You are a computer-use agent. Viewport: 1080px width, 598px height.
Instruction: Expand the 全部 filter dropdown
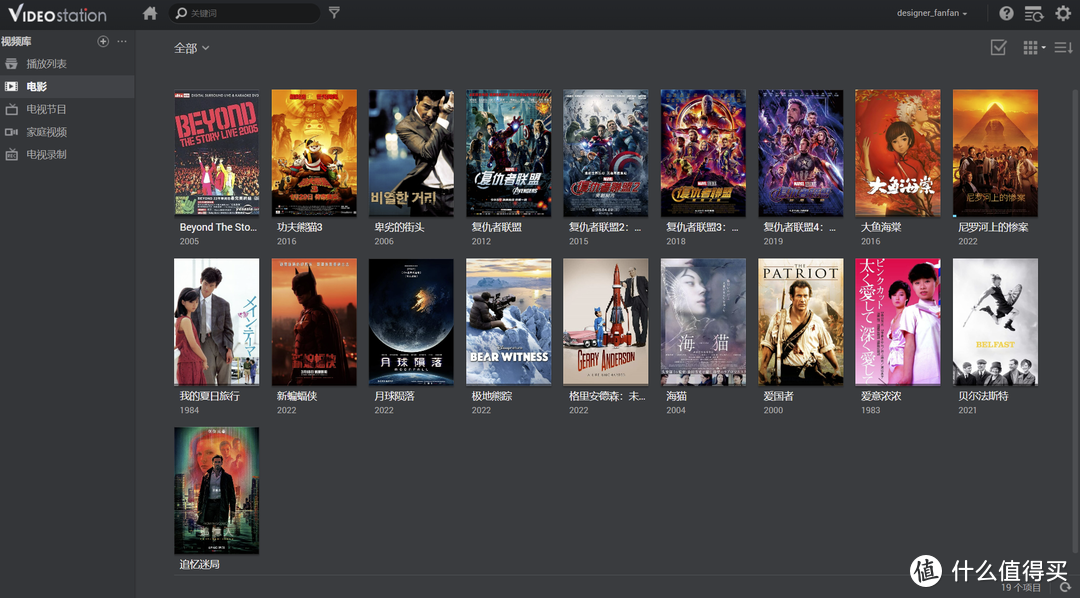[x=192, y=48]
